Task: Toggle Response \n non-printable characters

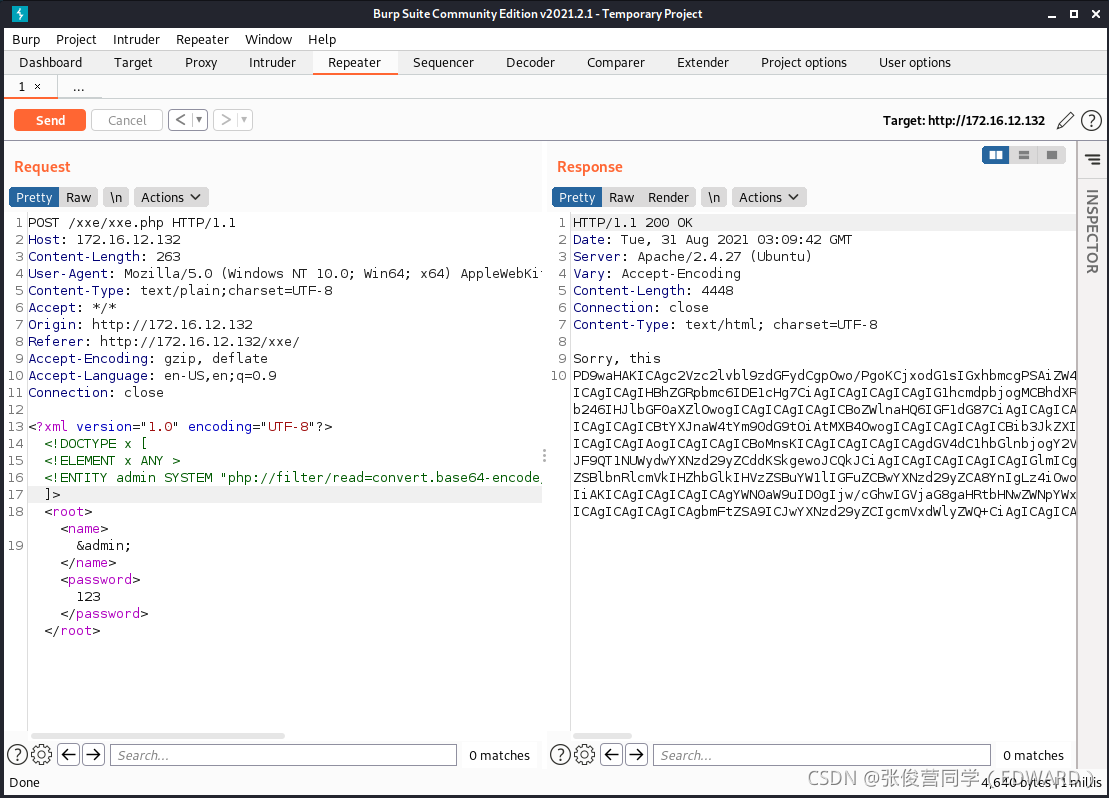Action: point(714,197)
